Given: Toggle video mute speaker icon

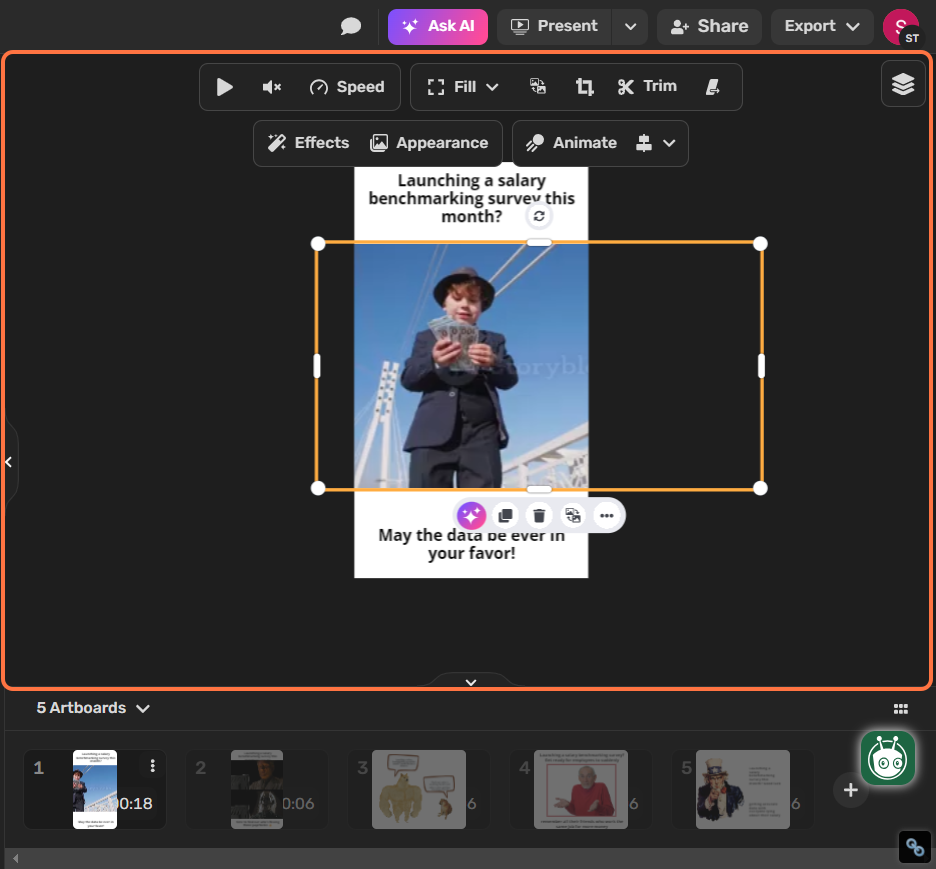Looking at the screenshot, I should (x=272, y=87).
